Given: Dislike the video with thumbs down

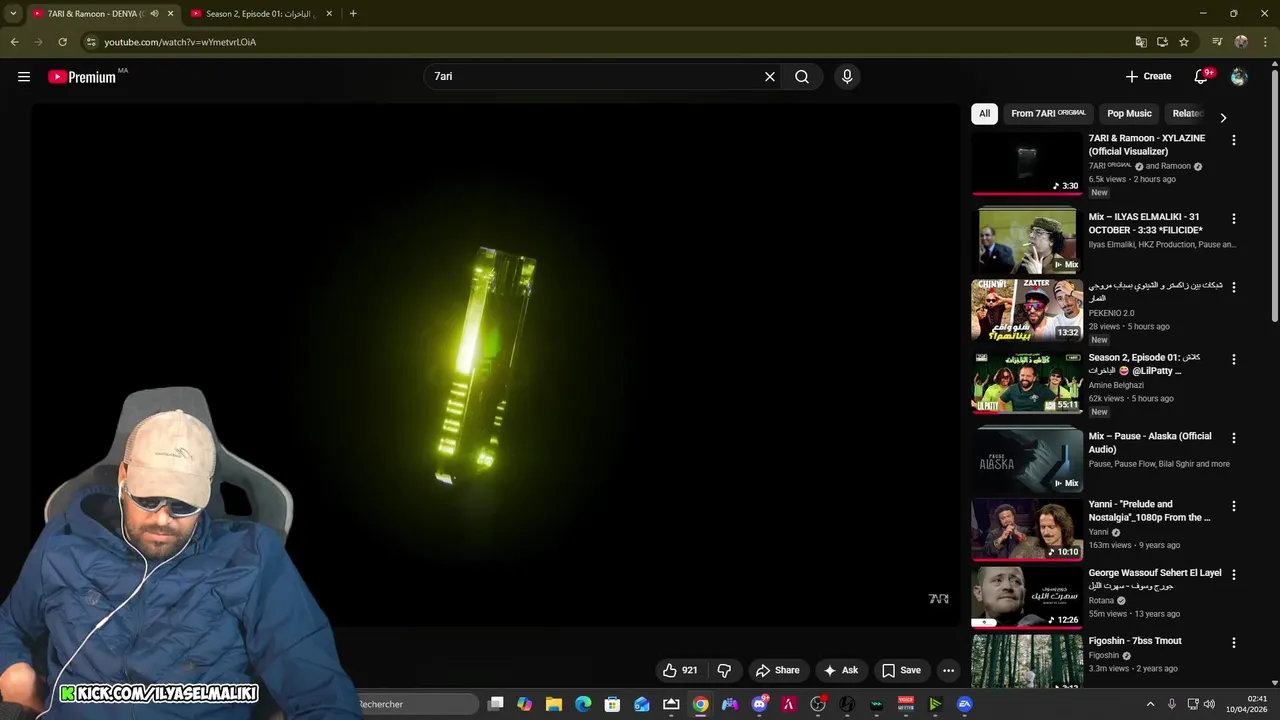Looking at the screenshot, I should (725, 670).
